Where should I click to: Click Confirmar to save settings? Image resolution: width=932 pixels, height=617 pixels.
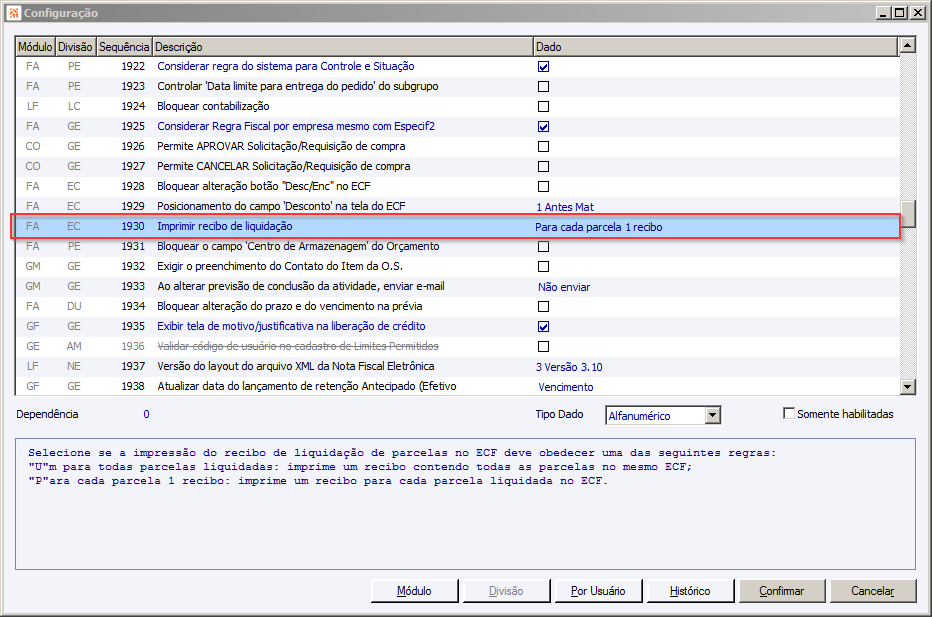(x=781, y=591)
